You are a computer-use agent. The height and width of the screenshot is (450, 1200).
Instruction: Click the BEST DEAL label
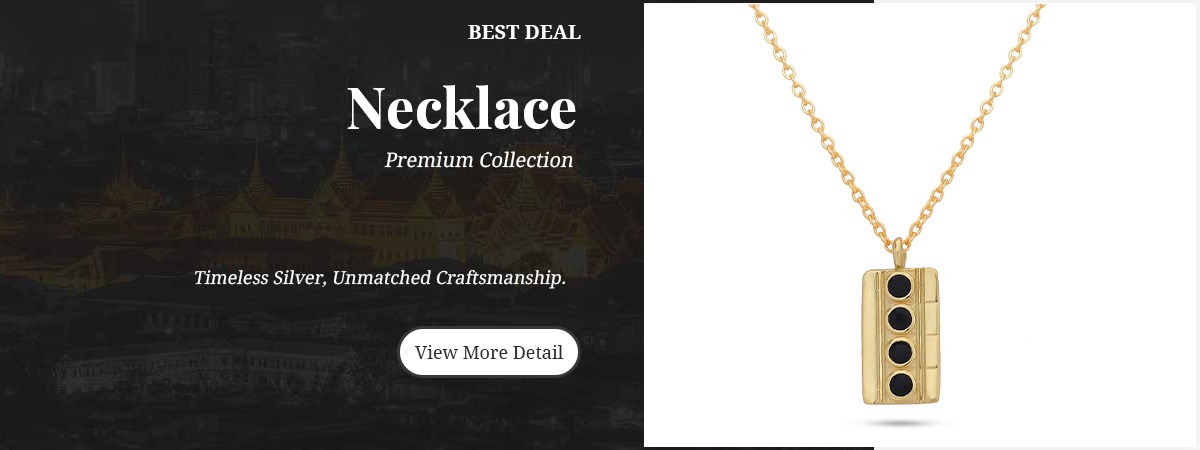(x=524, y=32)
